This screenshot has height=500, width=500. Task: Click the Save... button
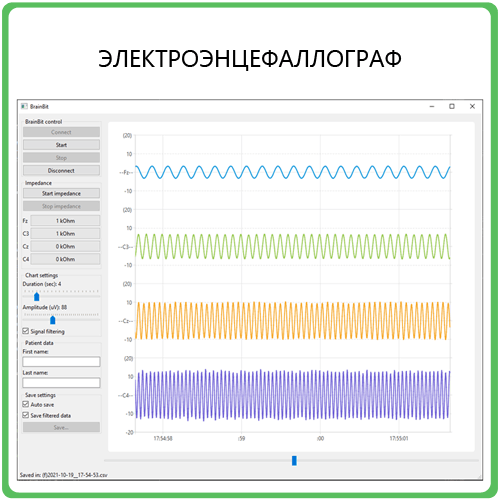(61, 427)
